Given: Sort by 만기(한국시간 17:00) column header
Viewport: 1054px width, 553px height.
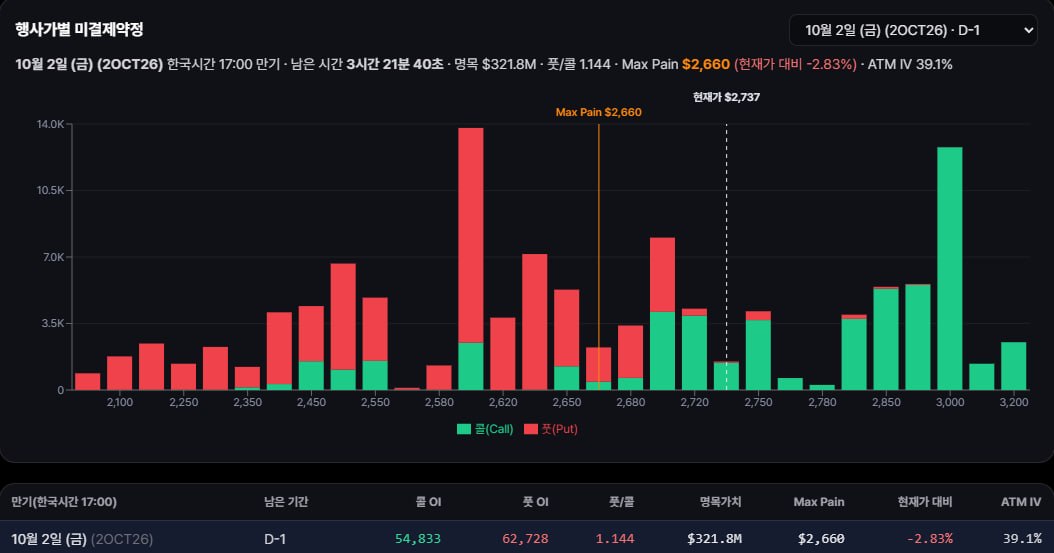Looking at the screenshot, I should point(64,502).
